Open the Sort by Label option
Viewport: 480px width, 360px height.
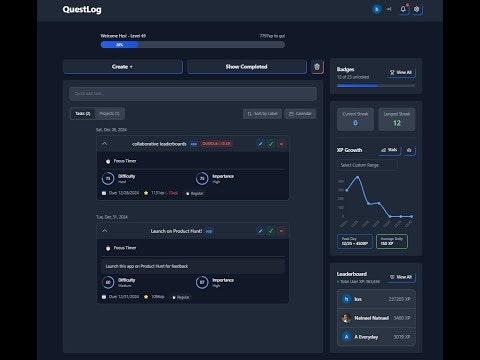tap(262, 114)
